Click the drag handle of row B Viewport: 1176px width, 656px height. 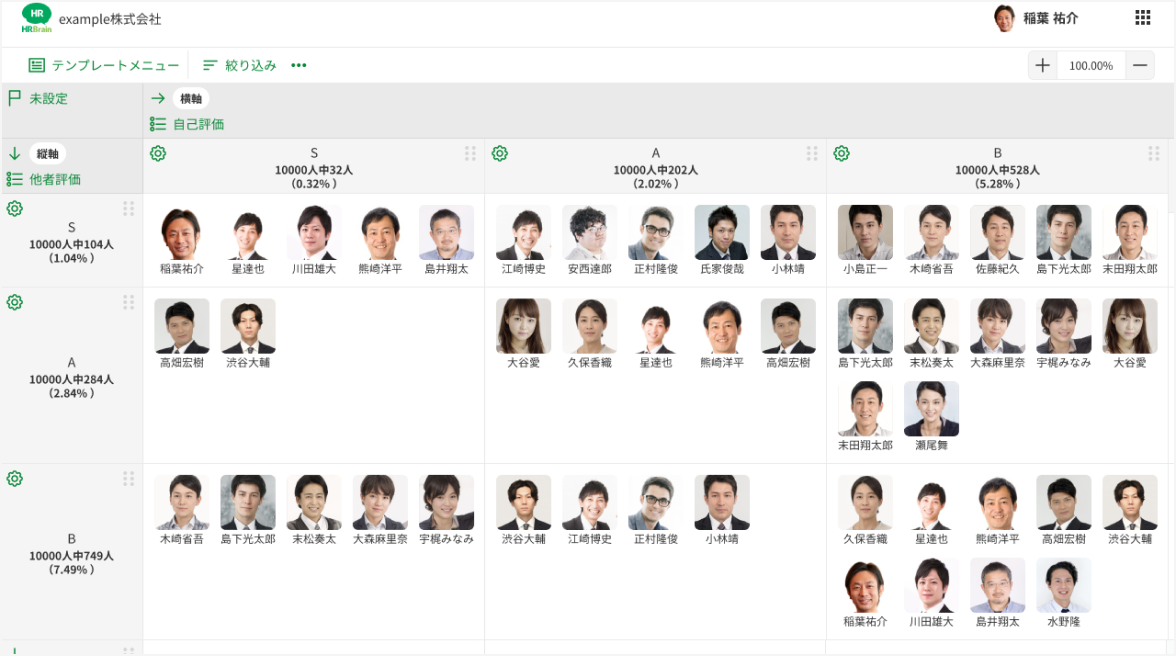coord(128,478)
